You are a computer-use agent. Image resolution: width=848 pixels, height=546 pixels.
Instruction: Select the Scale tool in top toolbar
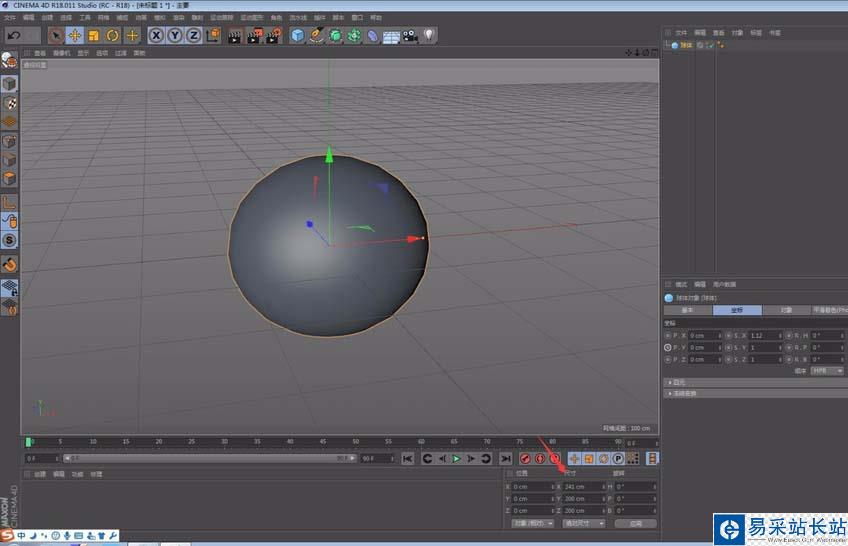click(x=93, y=35)
